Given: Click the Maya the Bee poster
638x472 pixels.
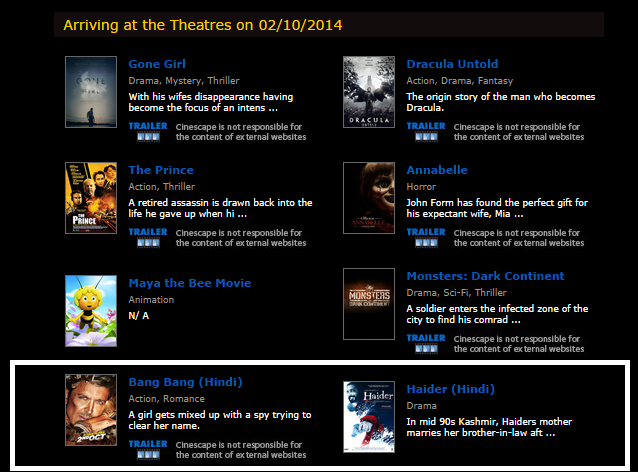Looking at the screenshot, I should click(91, 311).
